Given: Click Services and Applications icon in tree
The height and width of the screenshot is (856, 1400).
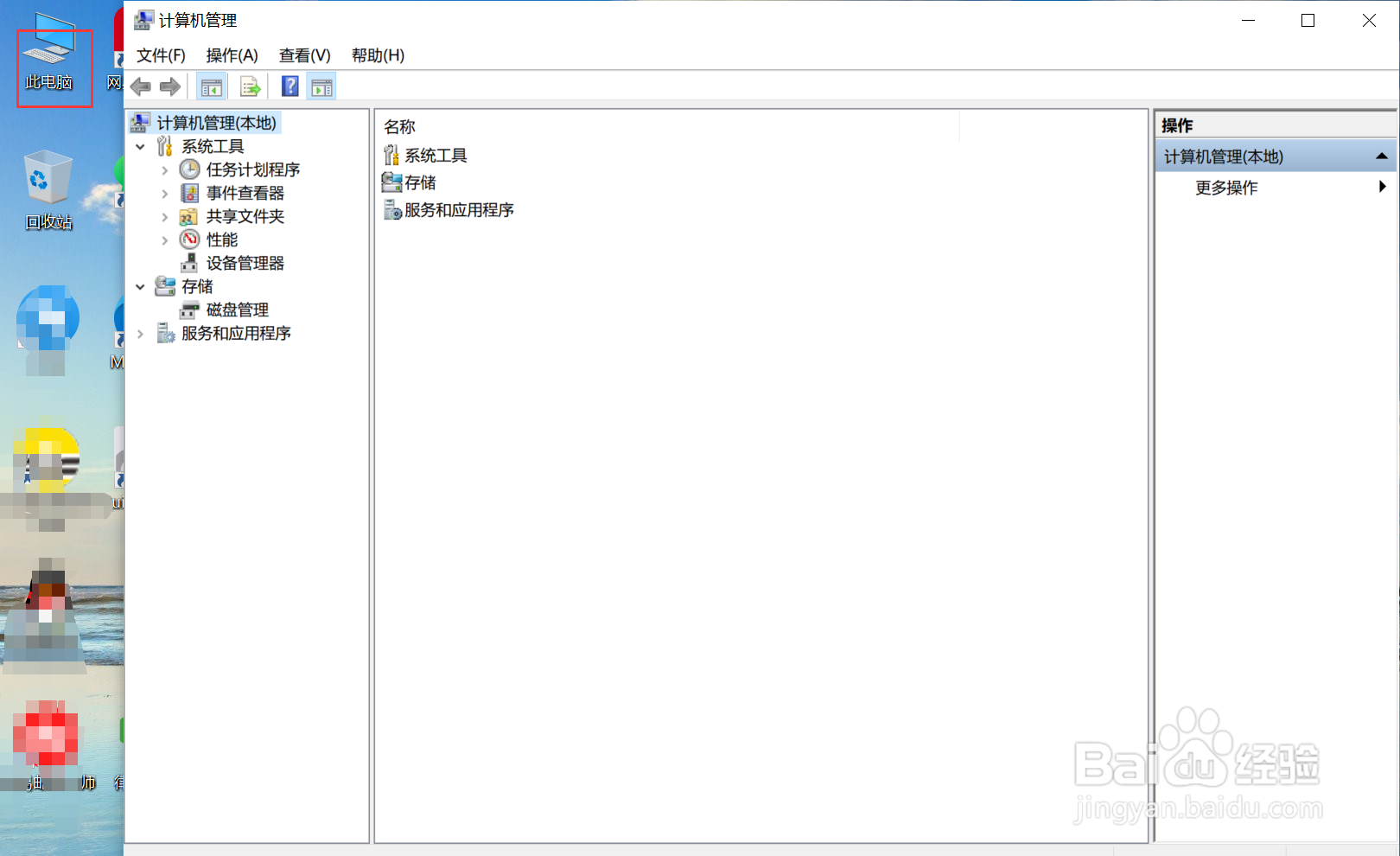Looking at the screenshot, I should coord(165,333).
